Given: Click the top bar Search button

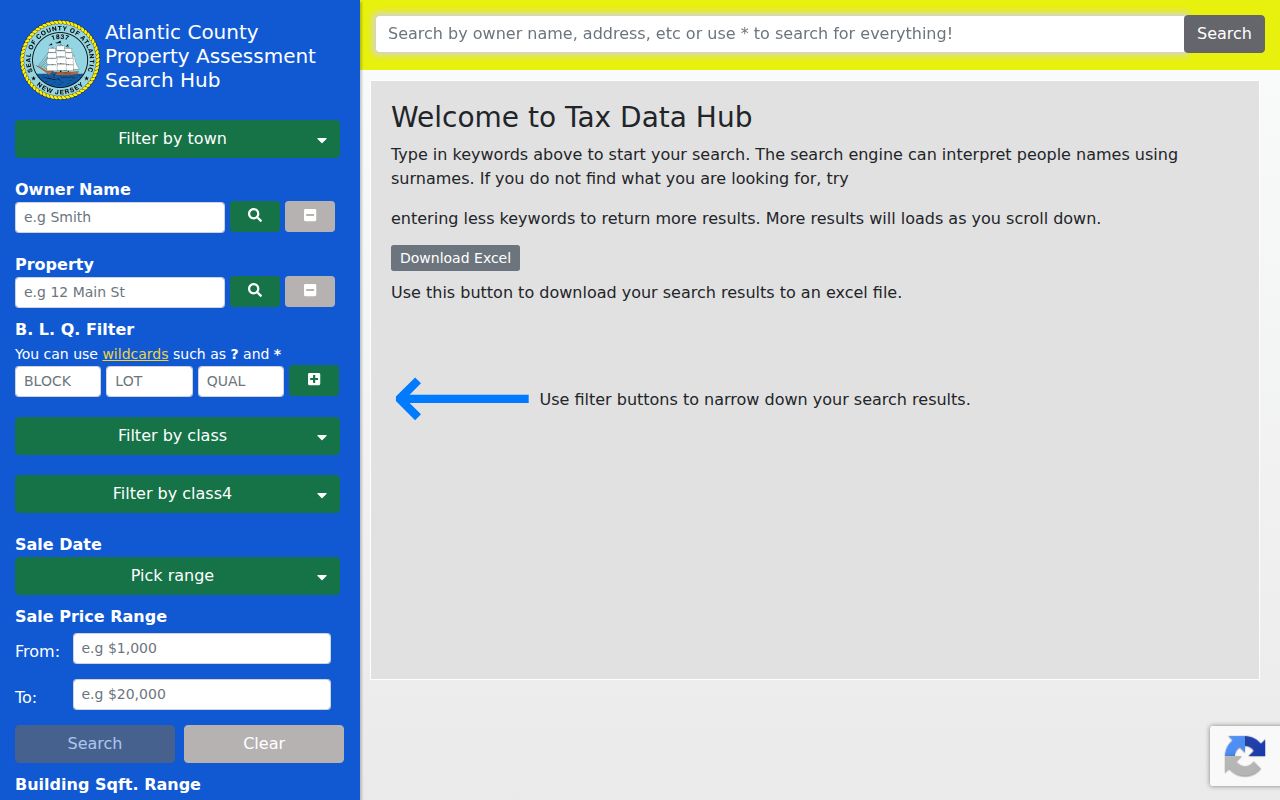Looking at the screenshot, I should (1224, 34).
